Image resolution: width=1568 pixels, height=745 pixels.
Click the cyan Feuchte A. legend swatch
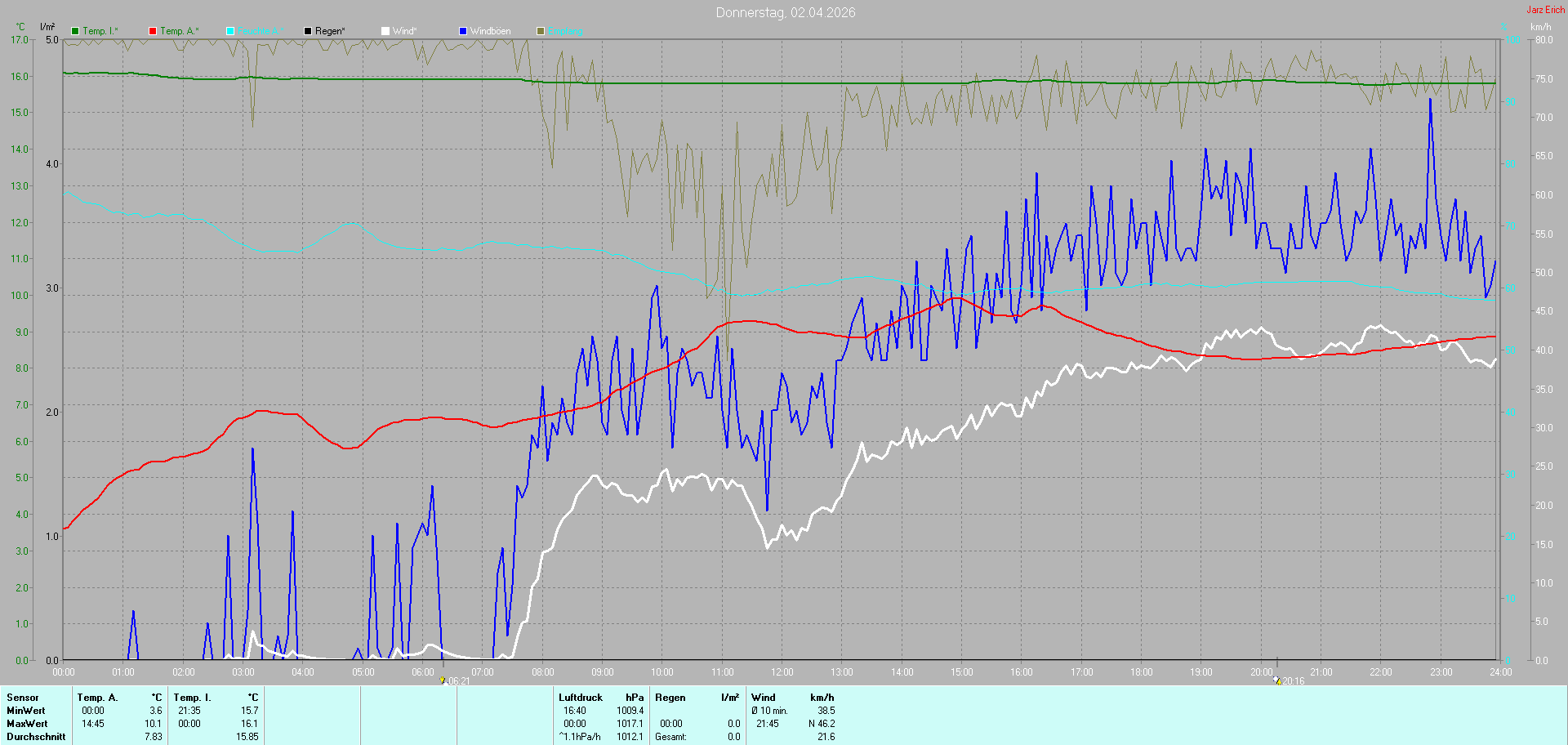click(x=230, y=31)
